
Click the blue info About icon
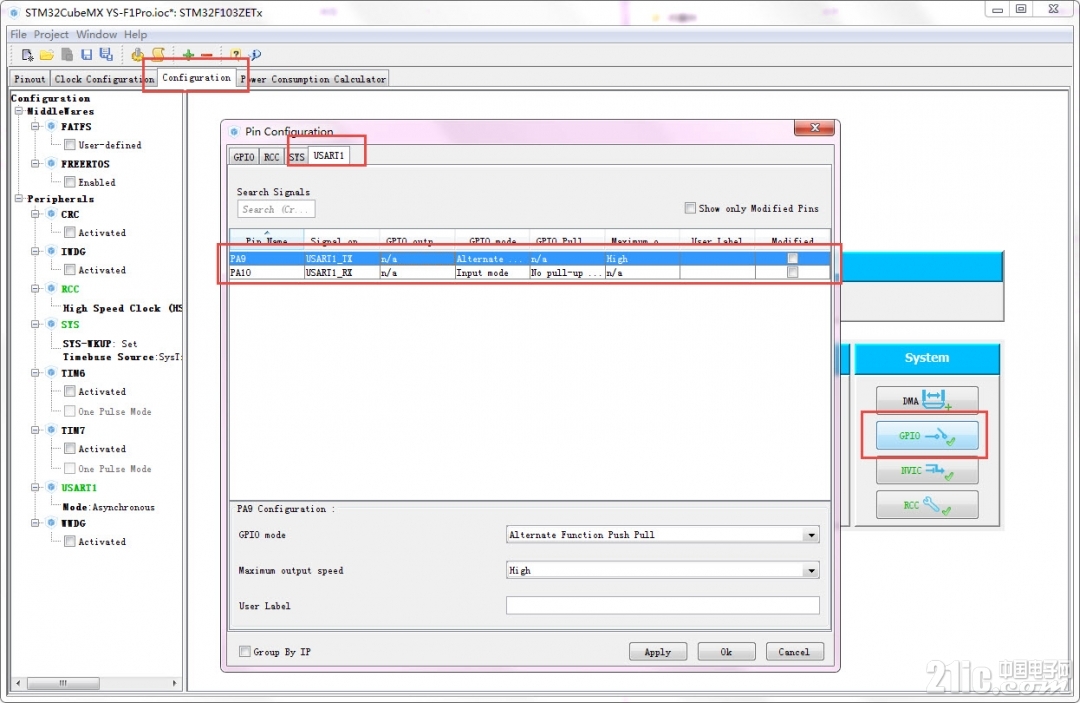(x=255, y=54)
